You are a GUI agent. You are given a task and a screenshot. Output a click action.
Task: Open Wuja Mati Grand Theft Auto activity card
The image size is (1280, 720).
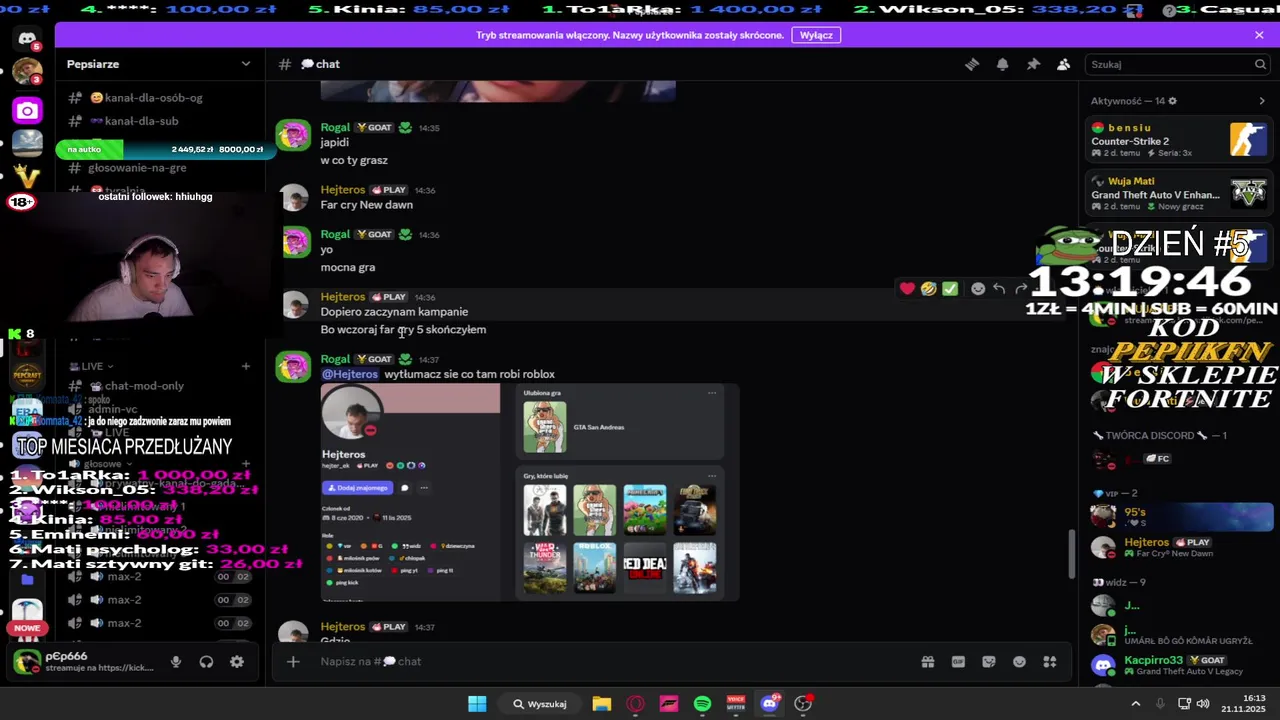(1178, 193)
